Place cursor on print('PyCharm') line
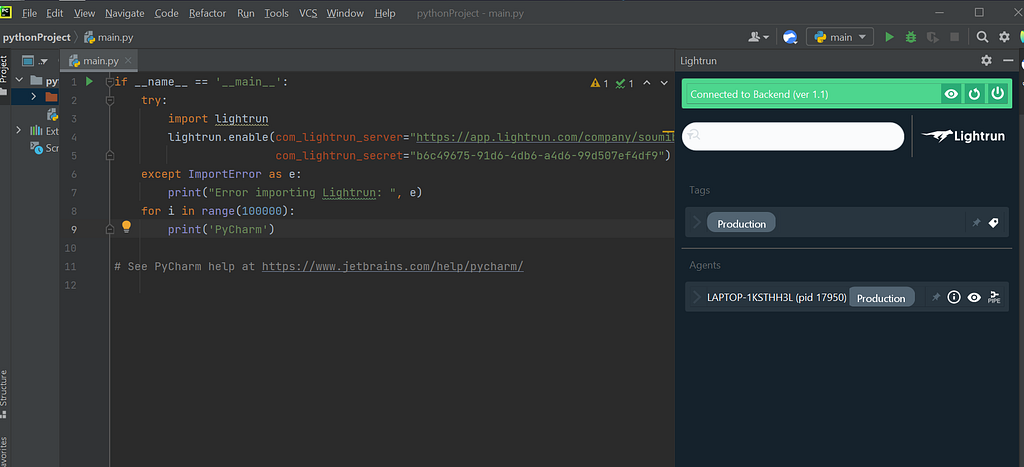This screenshot has height=467, width=1024. click(221, 230)
